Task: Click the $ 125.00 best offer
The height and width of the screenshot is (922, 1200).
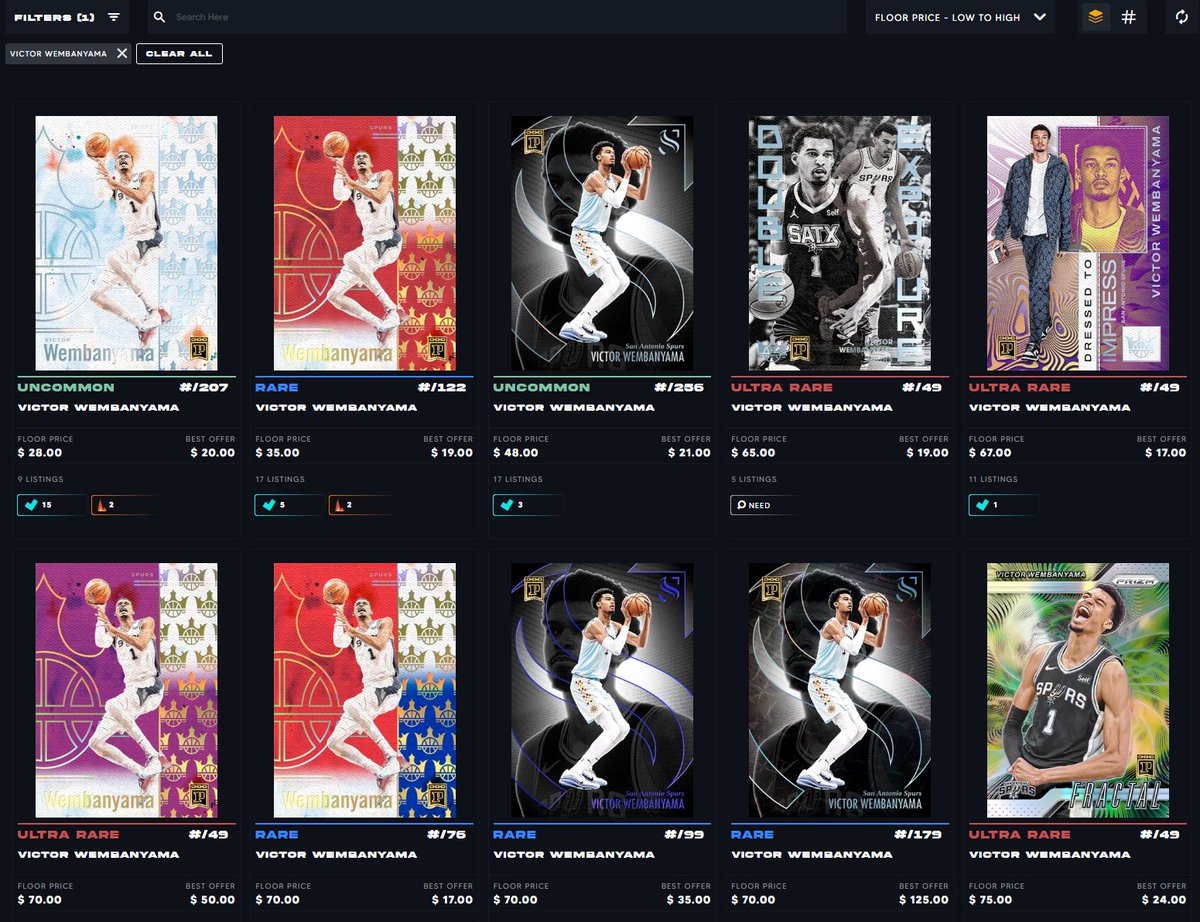Action: pyautogui.click(x=923, y=899)
